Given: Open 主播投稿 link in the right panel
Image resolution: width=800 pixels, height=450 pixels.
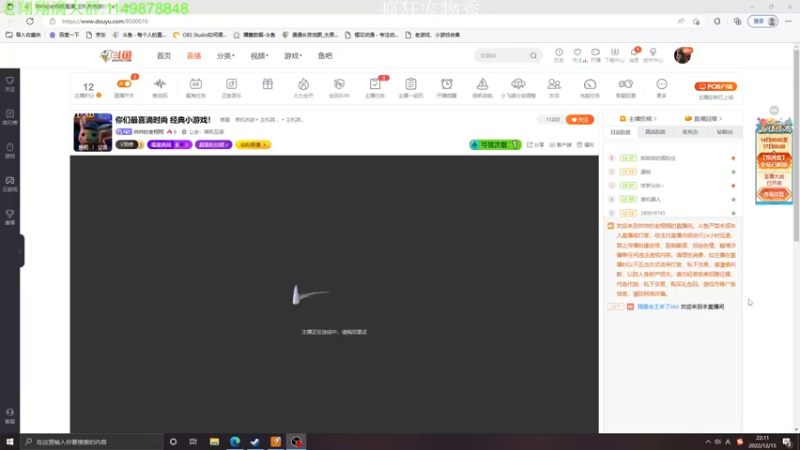Looking at the screenshot, I should (x=638, y=118).
